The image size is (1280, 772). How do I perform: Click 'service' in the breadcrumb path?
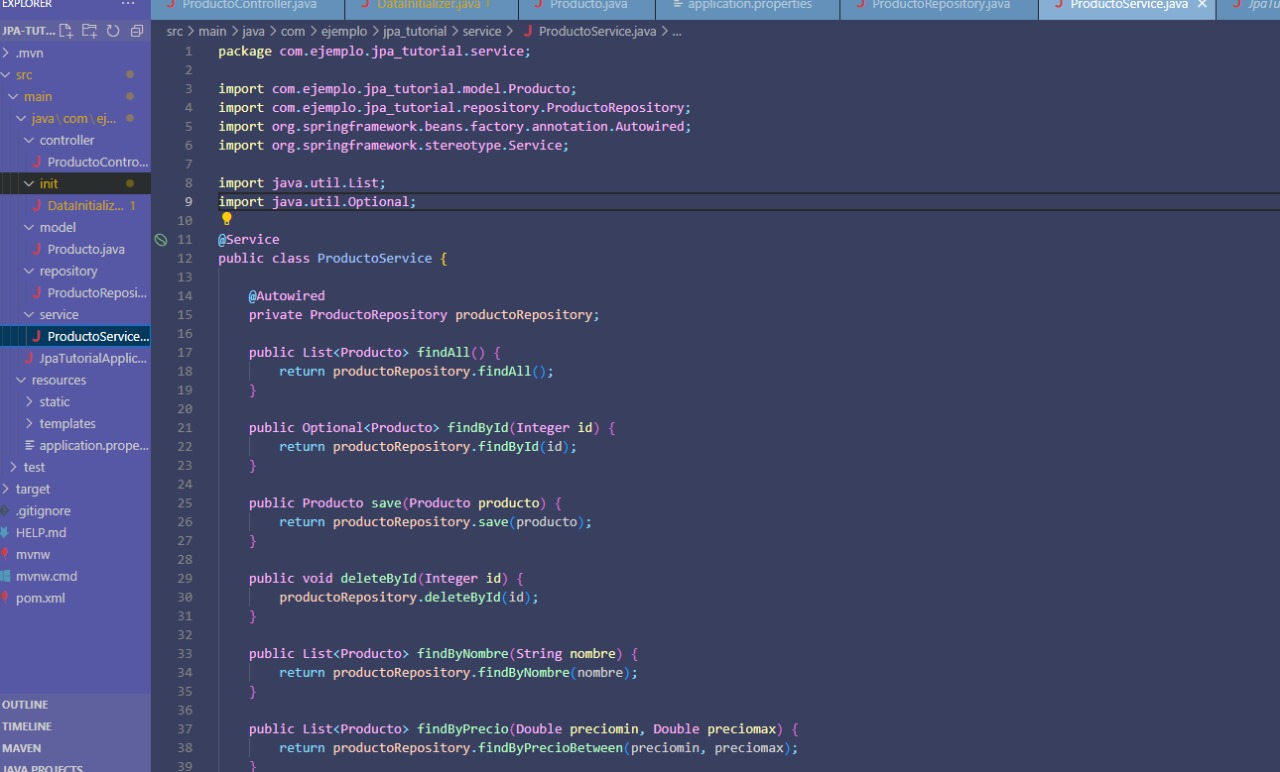(x=482, y=32)
